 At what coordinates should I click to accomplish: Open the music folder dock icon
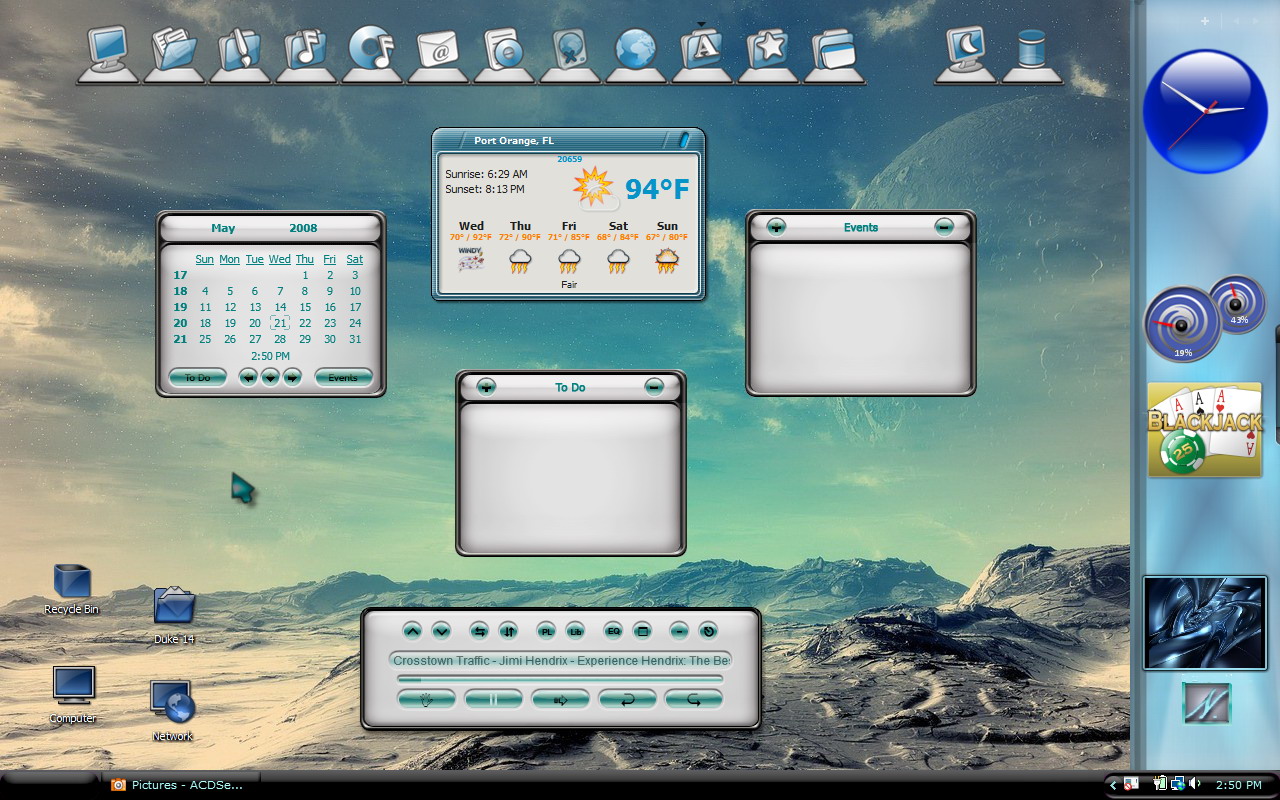[x=306, y=48]
